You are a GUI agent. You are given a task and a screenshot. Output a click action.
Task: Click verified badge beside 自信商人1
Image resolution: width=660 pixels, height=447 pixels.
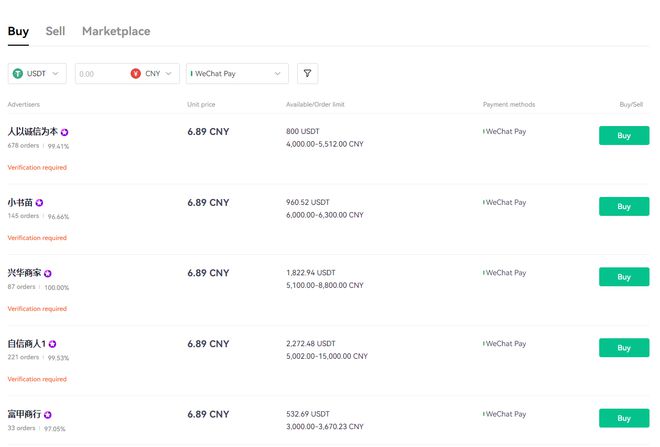(53, 344)
